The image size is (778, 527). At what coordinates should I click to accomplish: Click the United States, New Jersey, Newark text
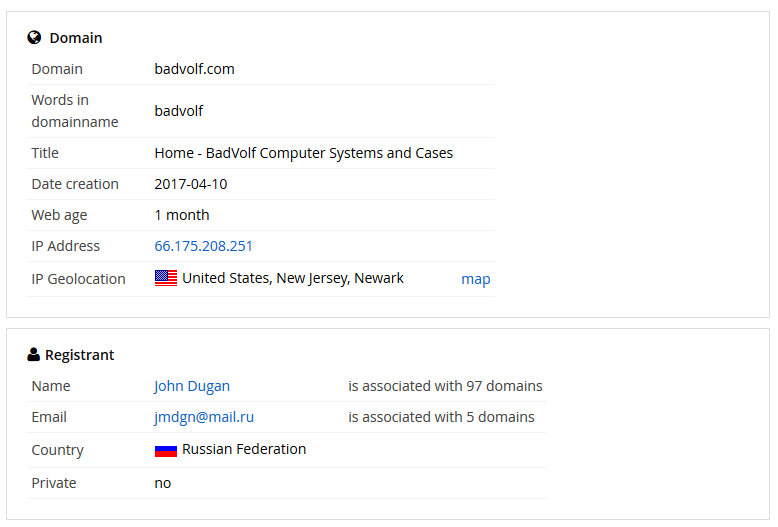(x=293, y=278)
